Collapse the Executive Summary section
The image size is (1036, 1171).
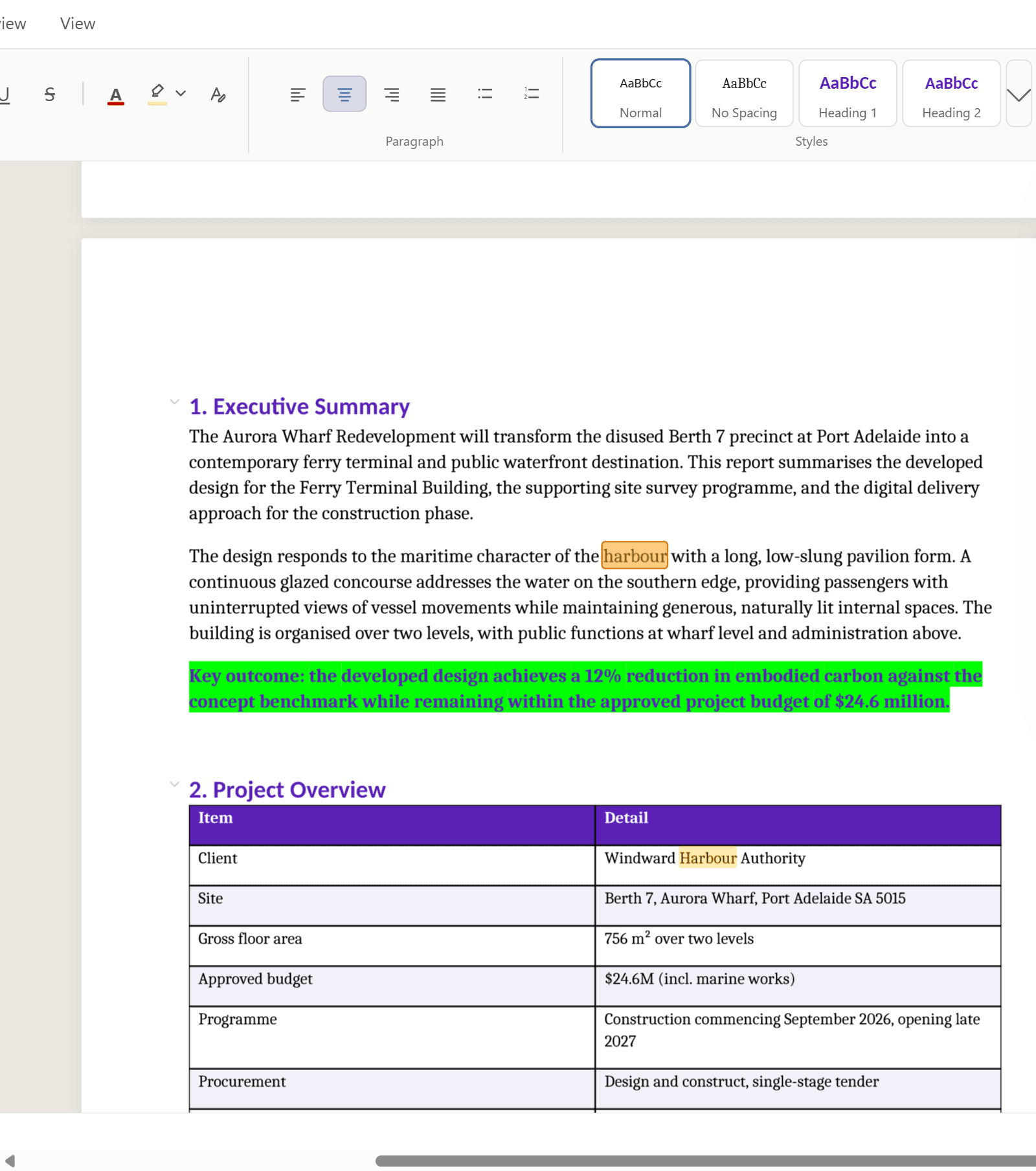pos(174,402)
